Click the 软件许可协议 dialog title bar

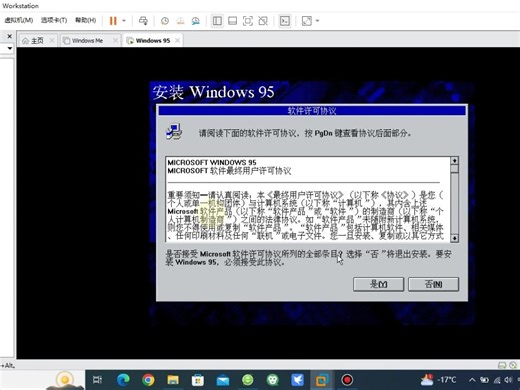click(x=312, y=111)
